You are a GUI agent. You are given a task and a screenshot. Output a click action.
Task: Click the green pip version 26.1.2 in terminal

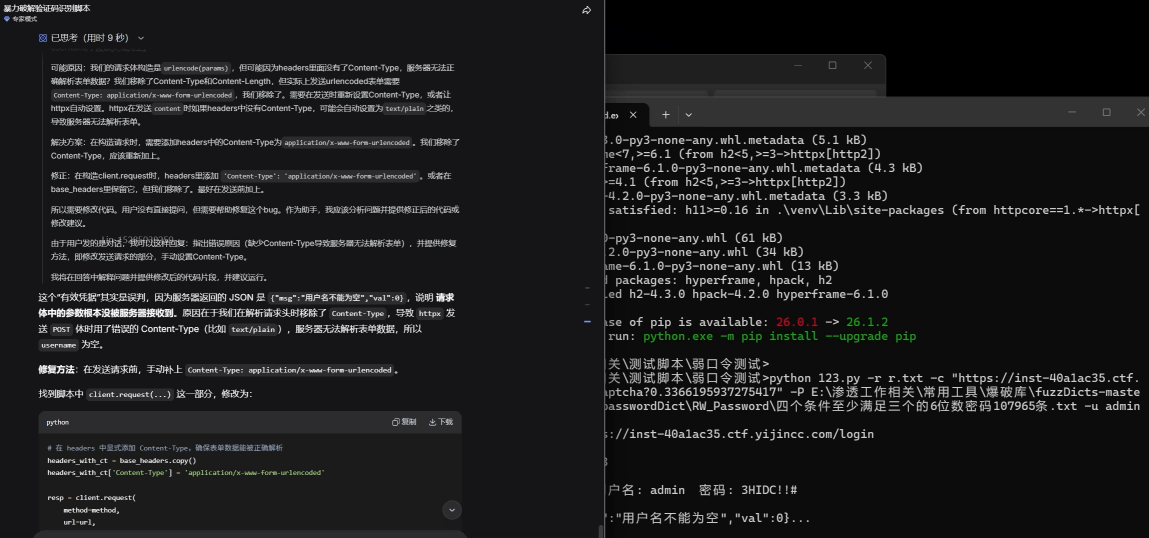click(867, 323)
